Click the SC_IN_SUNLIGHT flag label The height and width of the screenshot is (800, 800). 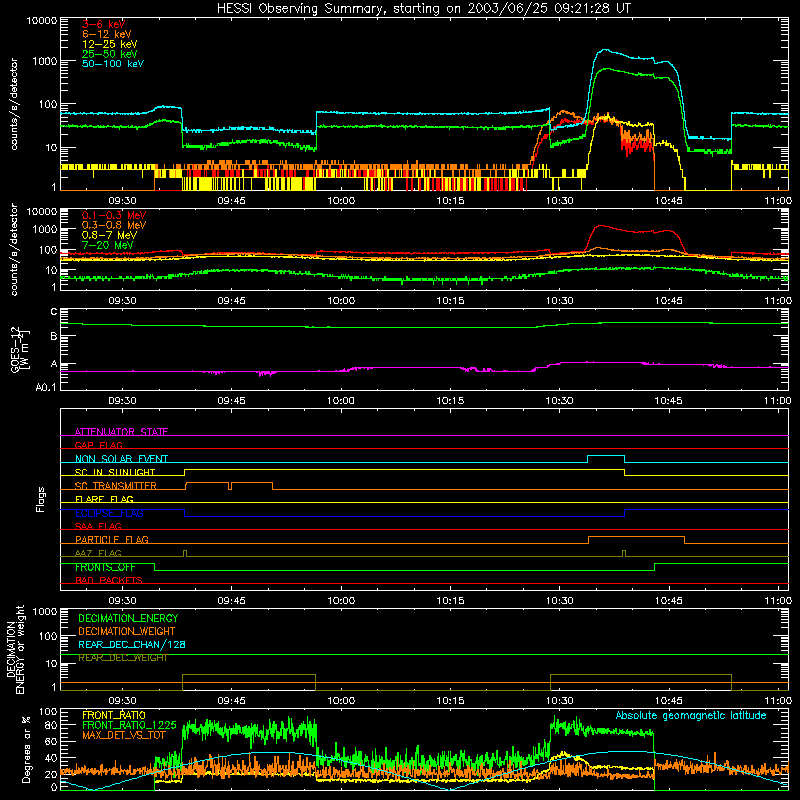115,472
